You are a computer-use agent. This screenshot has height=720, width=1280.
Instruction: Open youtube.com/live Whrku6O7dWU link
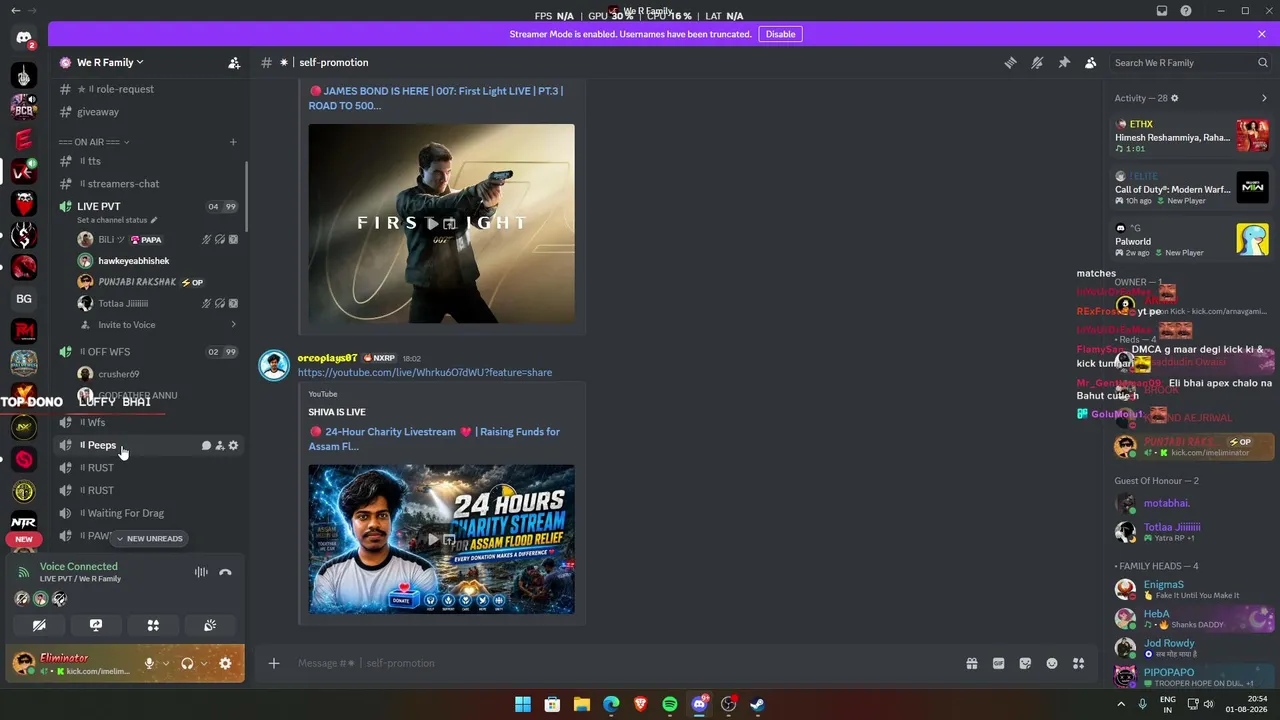pos(425,373)
